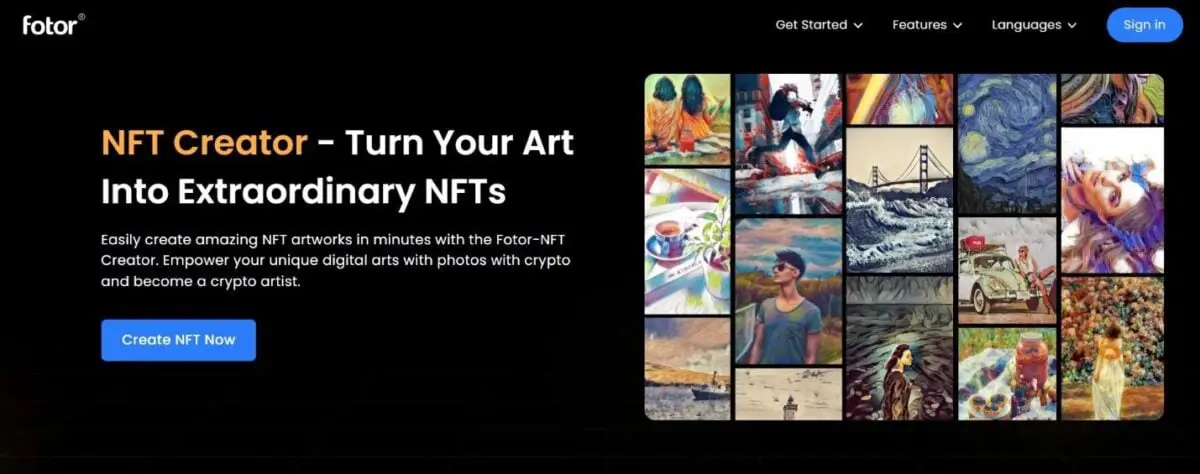Image resolution: width=1200 pixels, height=474 pixels.
Task: Select the man with sunglasses artwork
Action: 788,291
